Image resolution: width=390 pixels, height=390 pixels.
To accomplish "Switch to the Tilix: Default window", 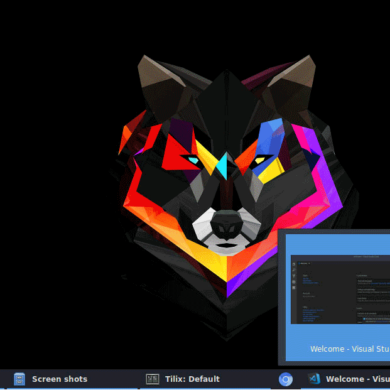I will click(204, 379).
